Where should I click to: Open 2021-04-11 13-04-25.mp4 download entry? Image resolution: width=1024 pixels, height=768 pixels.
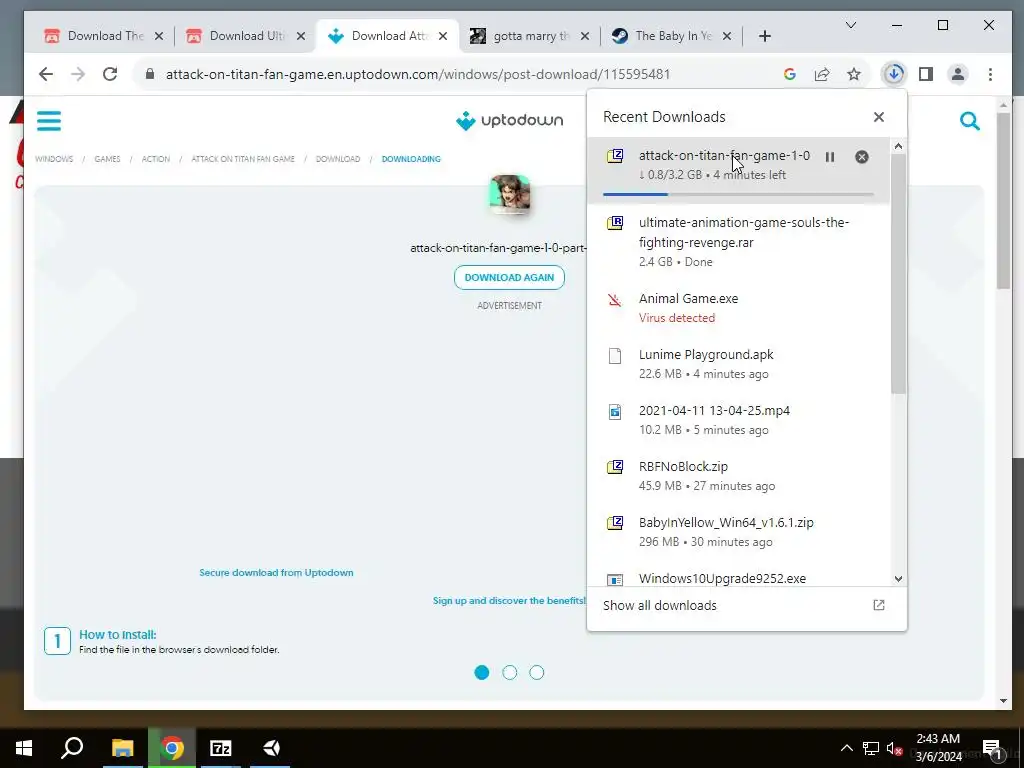pyautogui.click(x=738, y=420)
